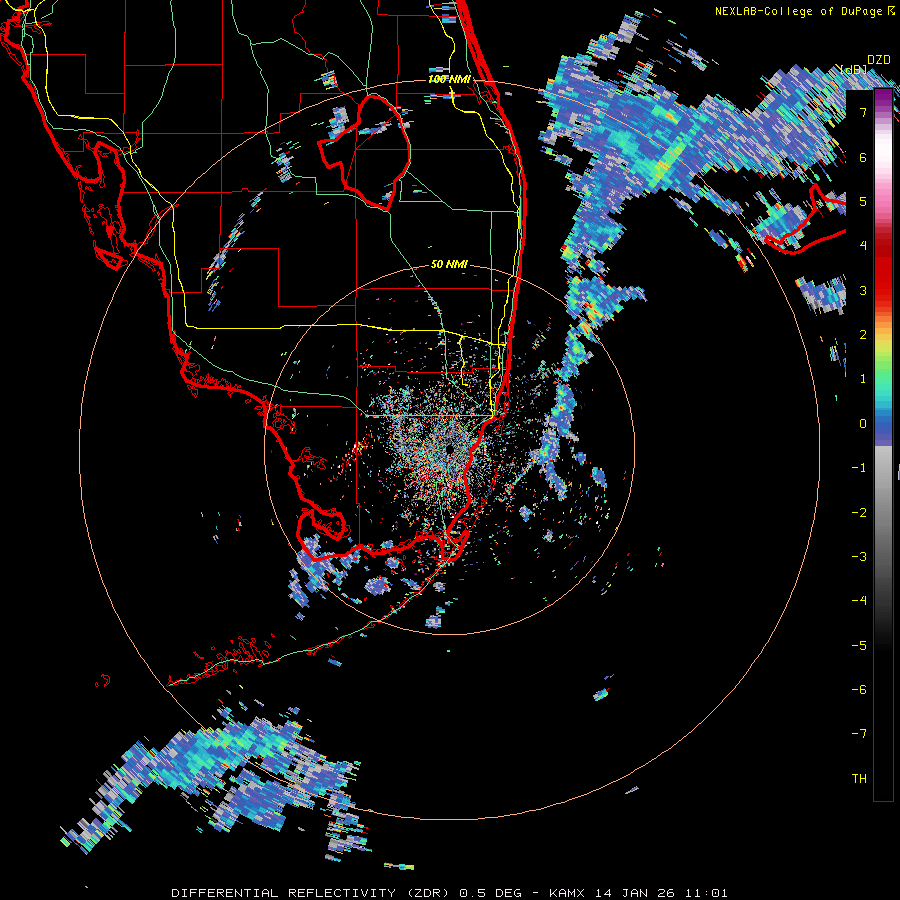Click the "3" value on color scale
This screenshot has width=900, height=900.
click(863, 290)
